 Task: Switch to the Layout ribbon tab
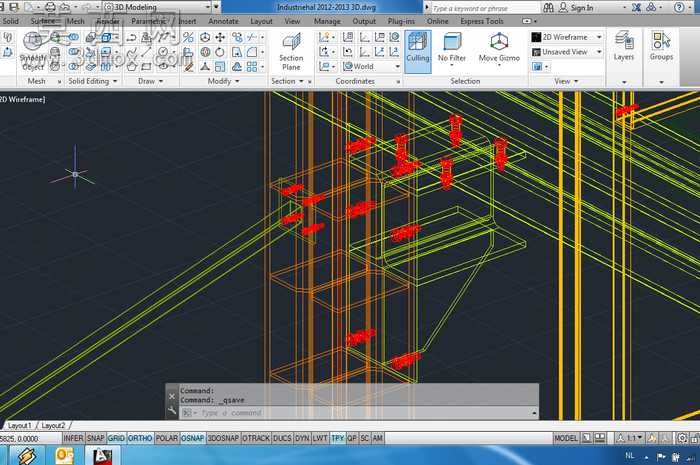[x=261, y=21]
